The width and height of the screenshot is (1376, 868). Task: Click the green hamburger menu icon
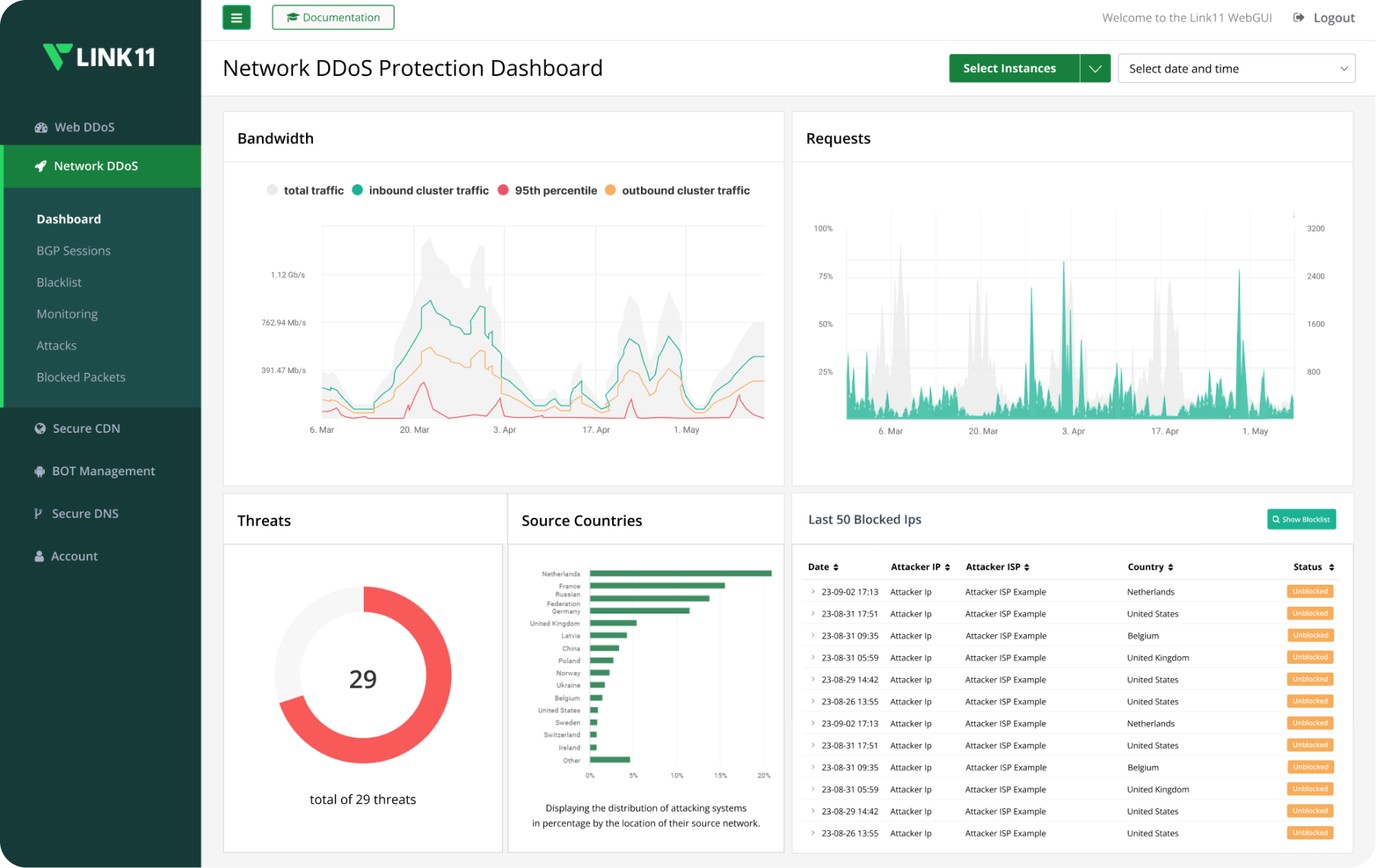[x=236, y=17]
